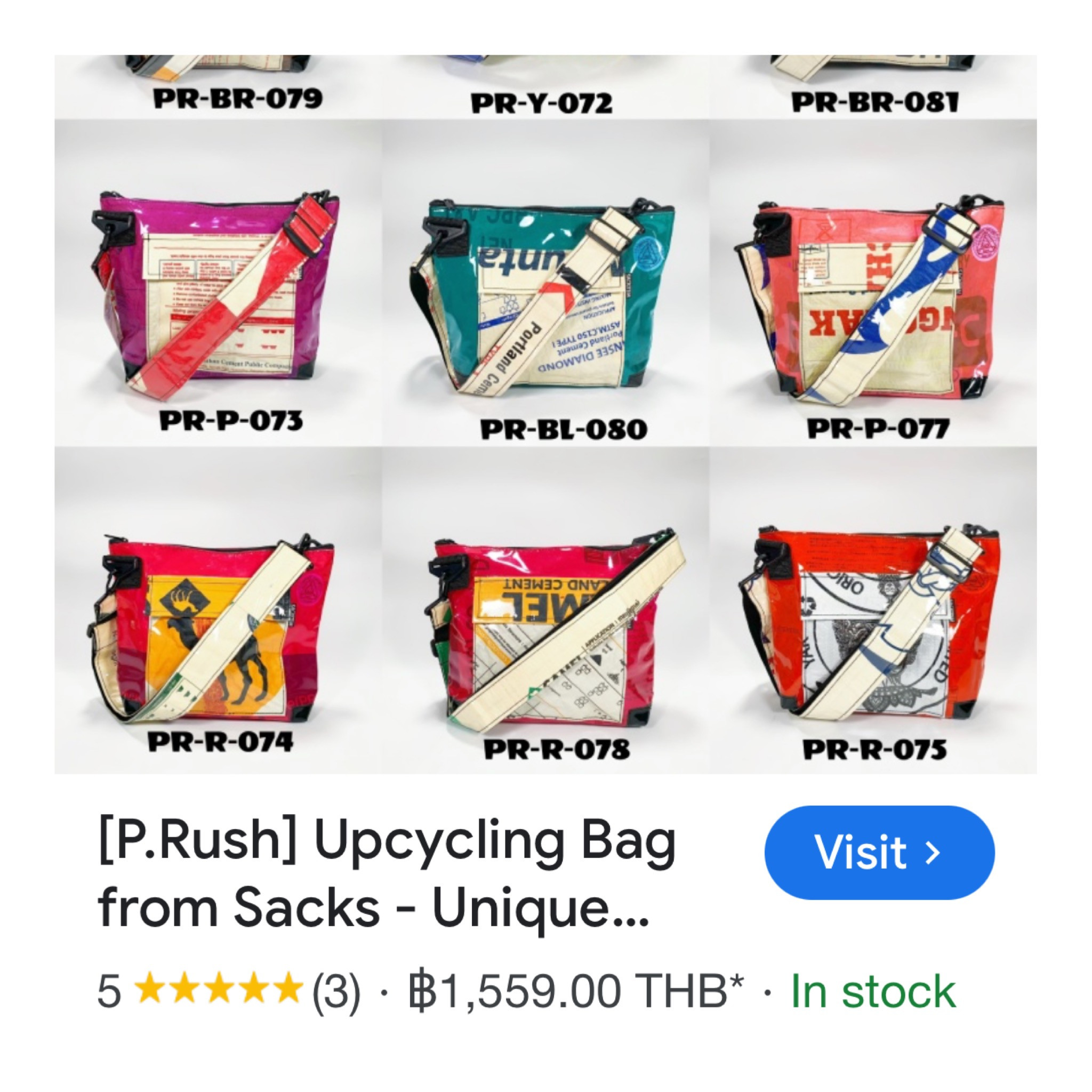Viewport: 1092px width, 1092px height.
Task: Select the orange-red PR-R-075 bag thumbnail
Action: tap(873, 610)
